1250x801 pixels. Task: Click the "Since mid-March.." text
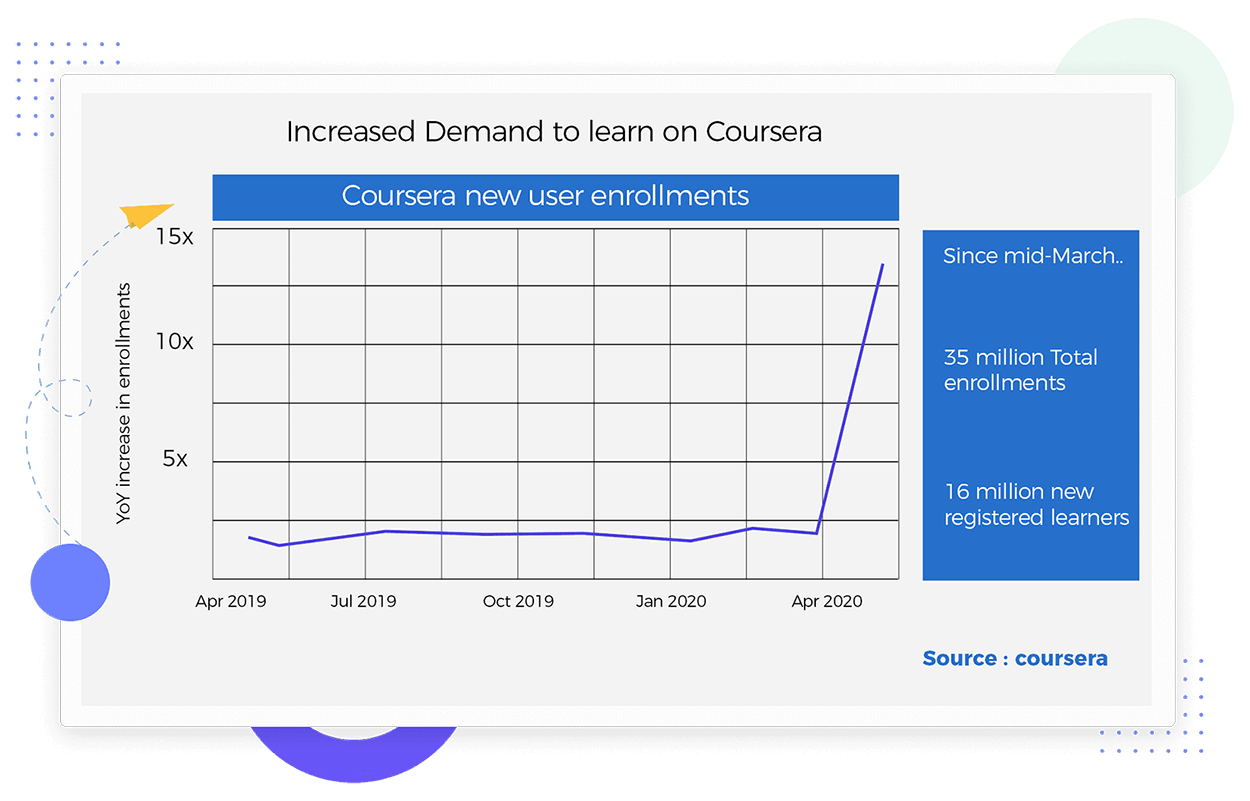[x=1033, y=256]
